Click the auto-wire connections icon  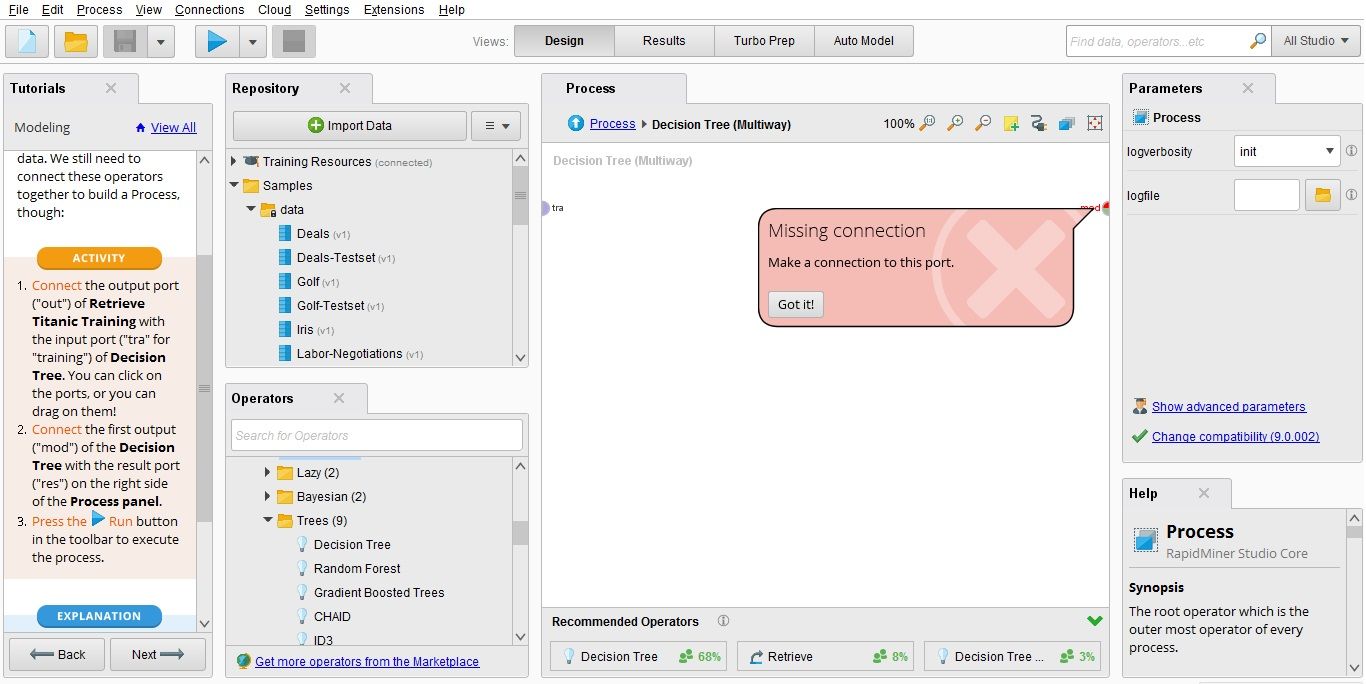click(x=1038, y=123)
